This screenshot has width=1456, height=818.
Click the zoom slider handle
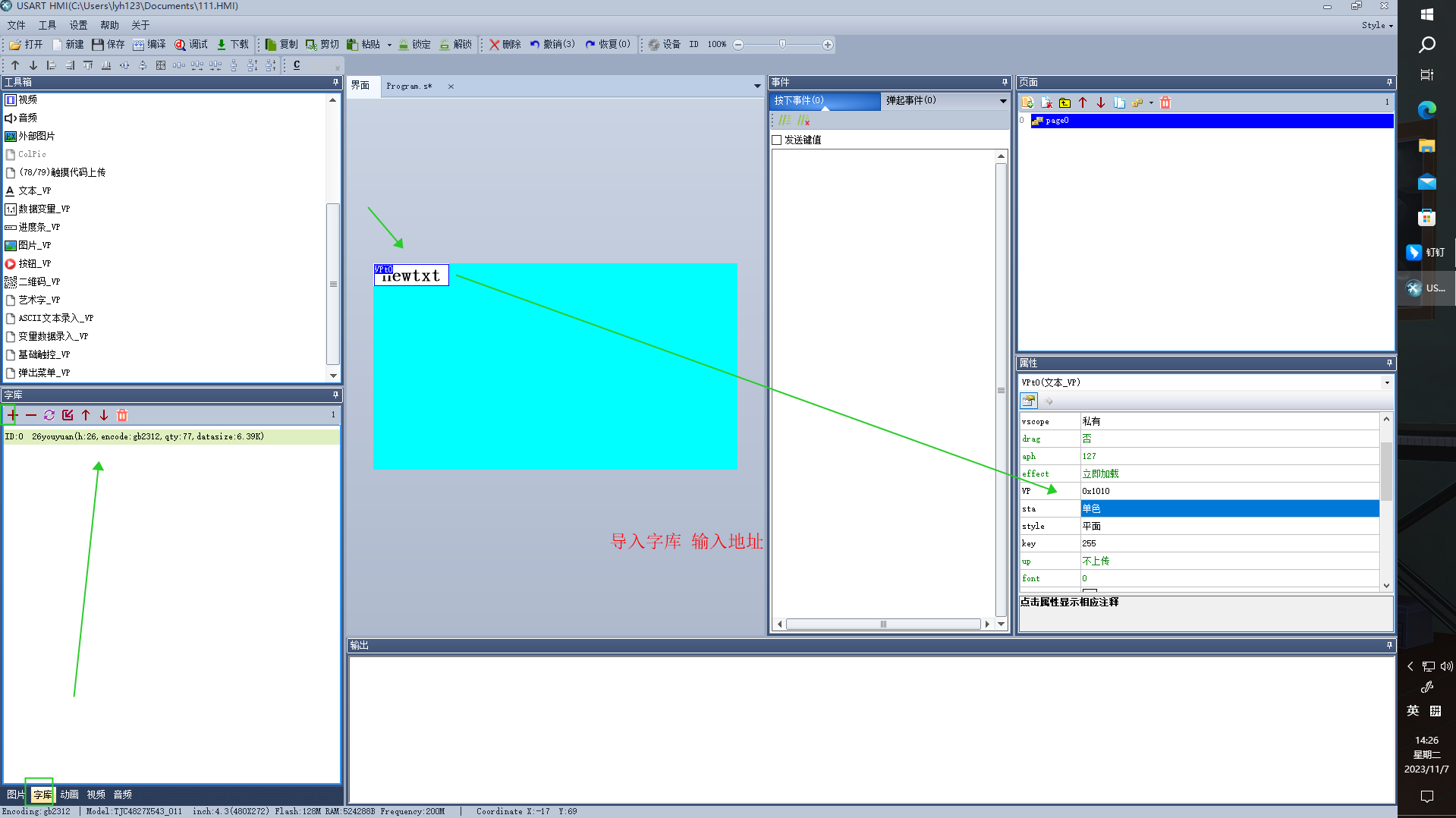coord(782,44)
